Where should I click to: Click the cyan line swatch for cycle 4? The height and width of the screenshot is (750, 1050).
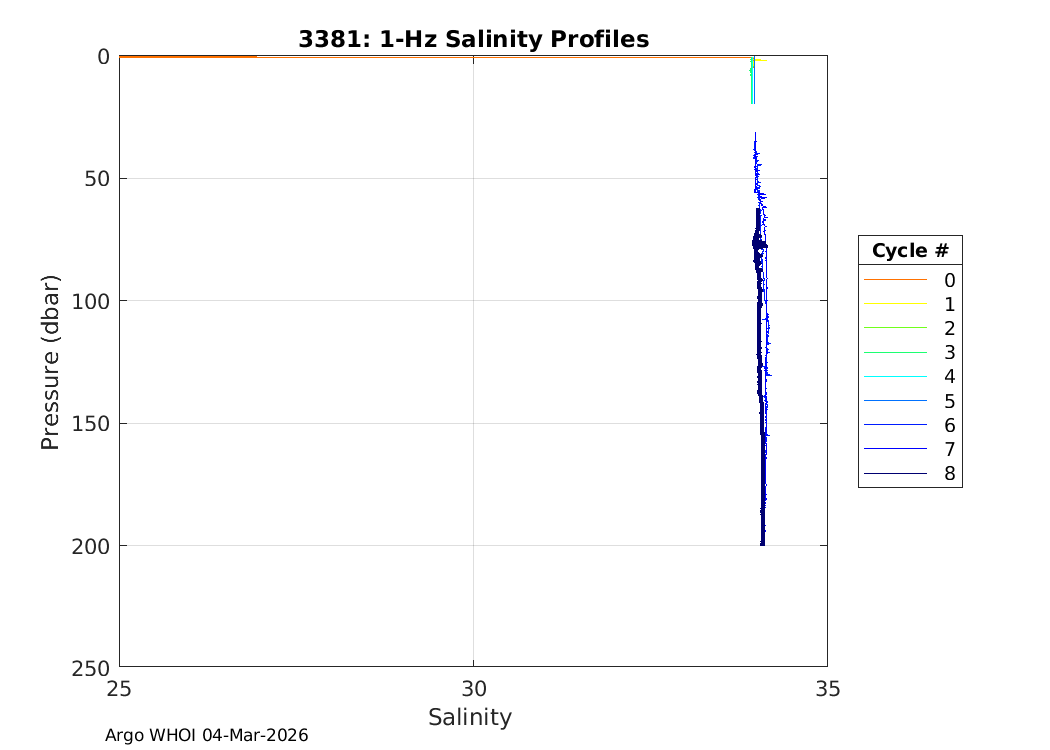pos(895,377)
